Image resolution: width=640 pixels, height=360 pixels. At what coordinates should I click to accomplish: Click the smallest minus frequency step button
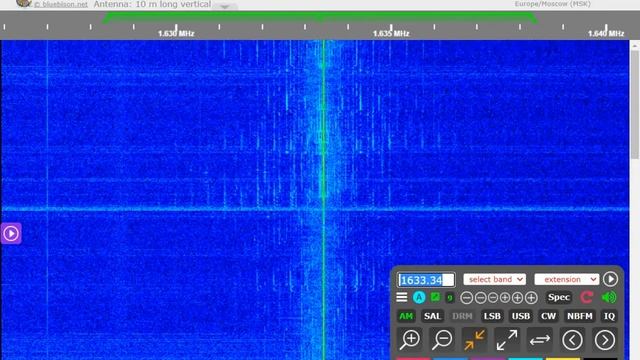[x=493, y=298]
